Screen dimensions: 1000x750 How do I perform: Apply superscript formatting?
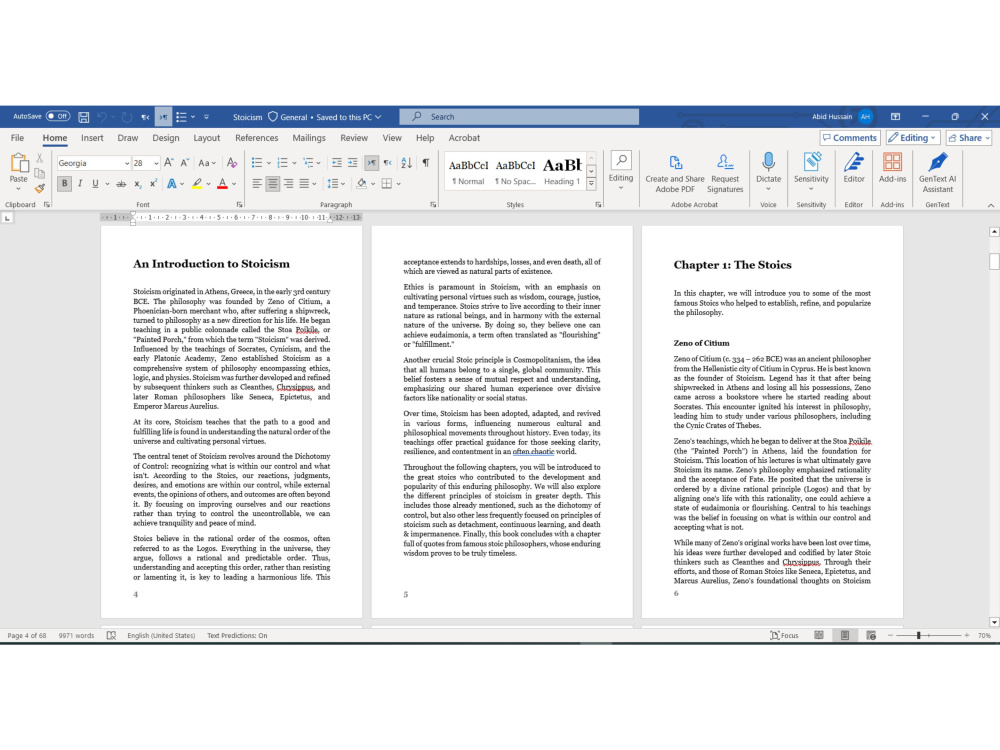point(153,184)
